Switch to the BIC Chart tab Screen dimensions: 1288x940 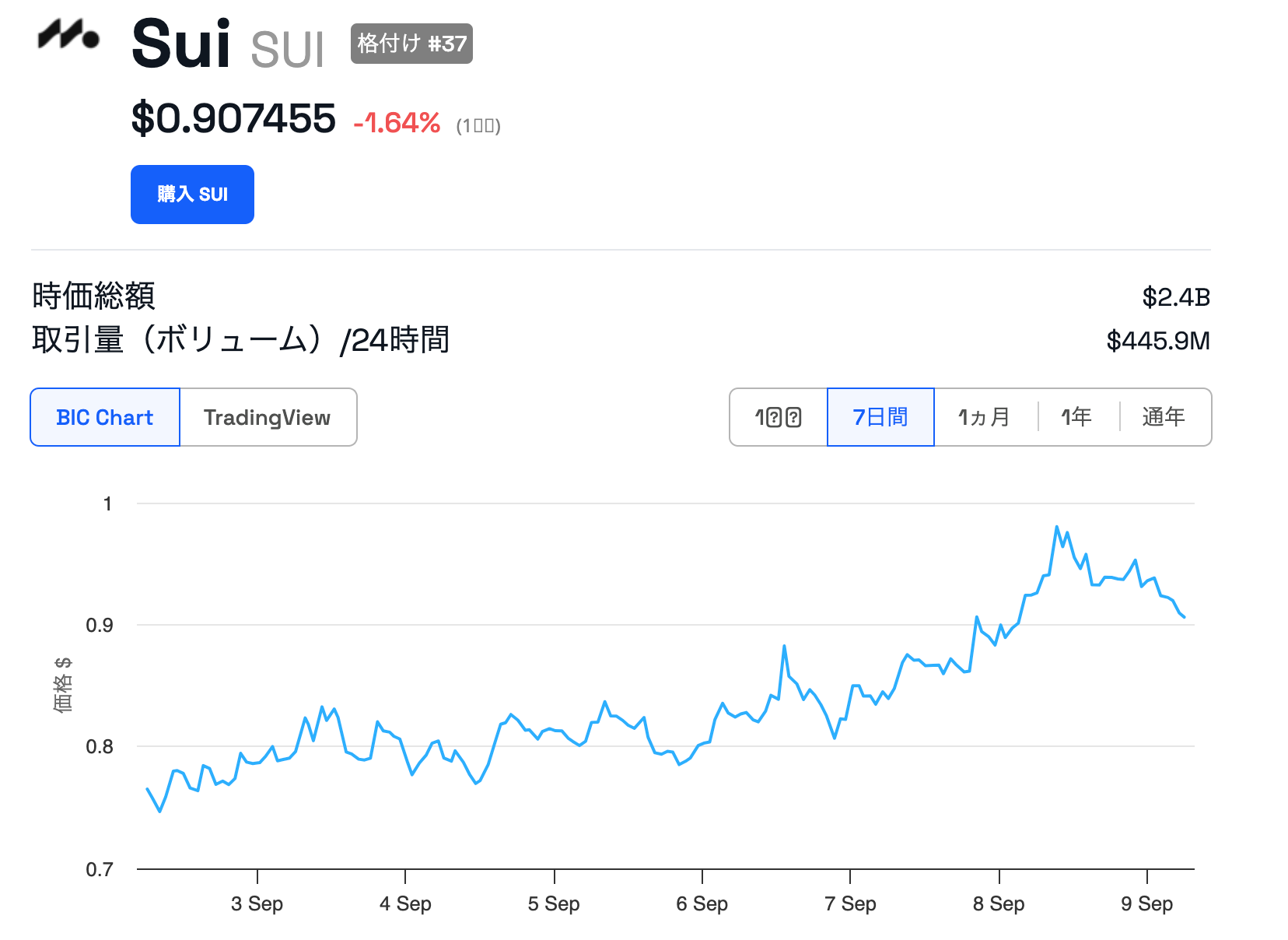click(x=105, y=417)
